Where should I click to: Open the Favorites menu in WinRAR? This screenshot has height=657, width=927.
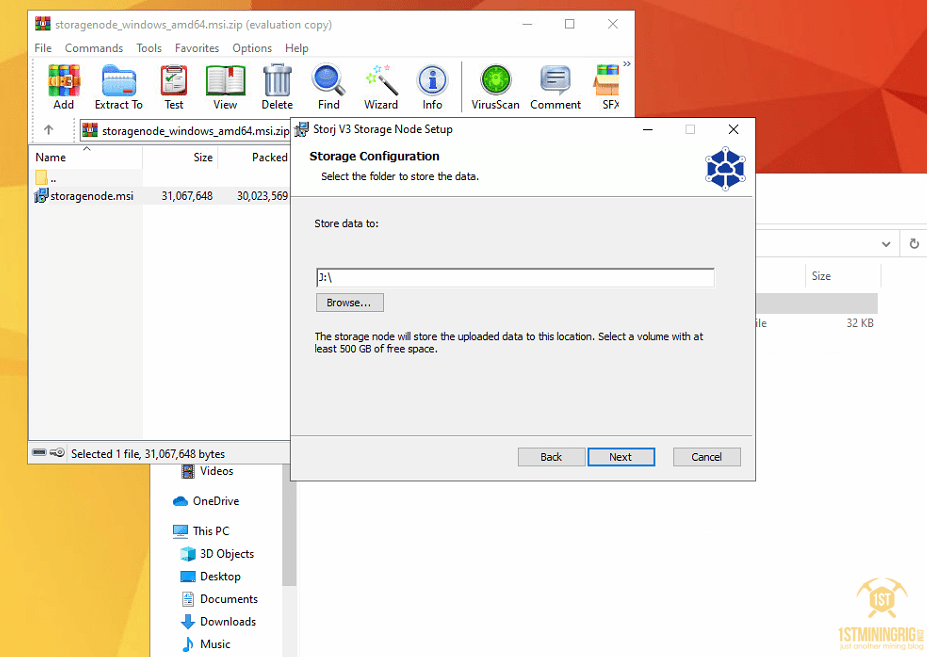pos(197,48)
